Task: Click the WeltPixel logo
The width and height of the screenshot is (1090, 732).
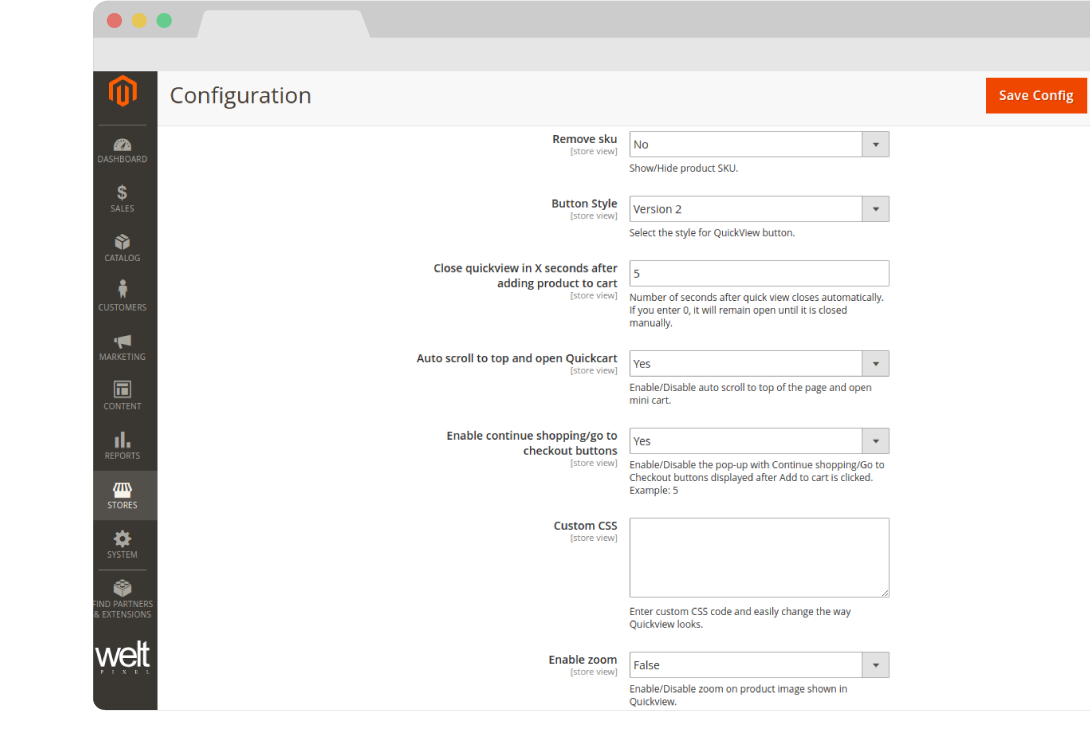Action: click(x=122, y=659)
